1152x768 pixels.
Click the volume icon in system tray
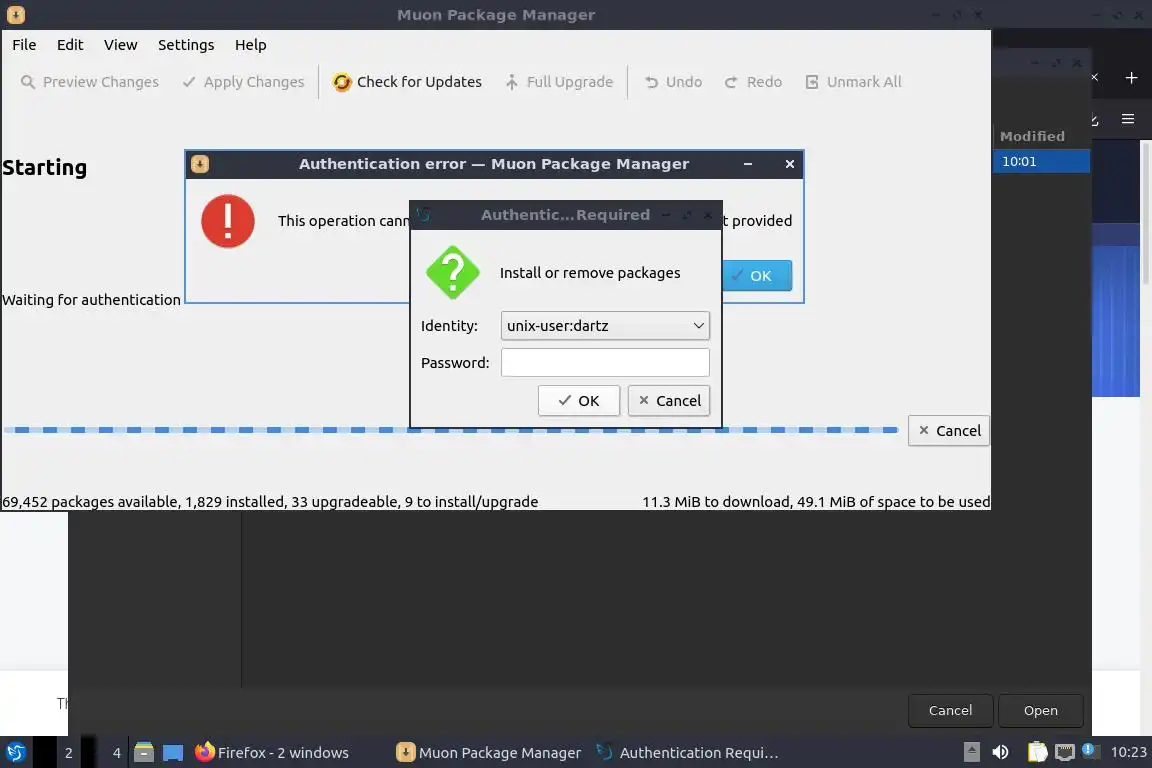click(1000, 752)
